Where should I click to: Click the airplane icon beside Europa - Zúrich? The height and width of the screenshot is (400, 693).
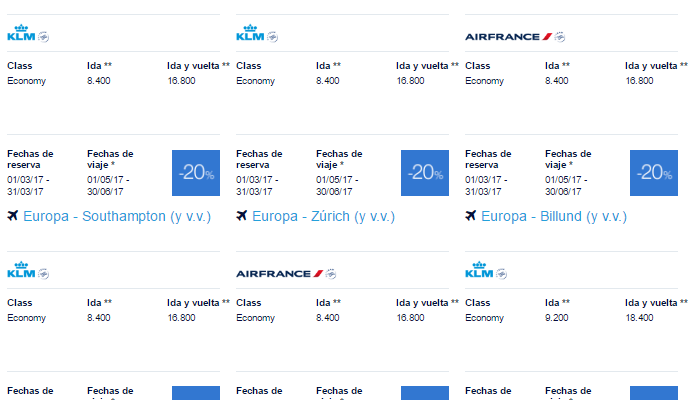(242, 216)
